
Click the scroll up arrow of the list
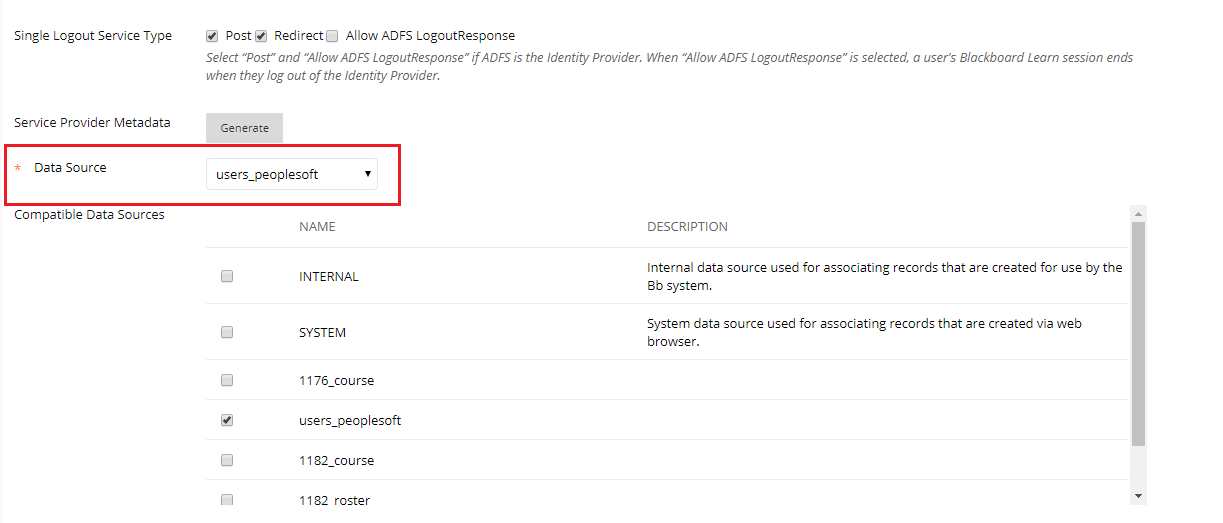click(x=1138, y=213)
